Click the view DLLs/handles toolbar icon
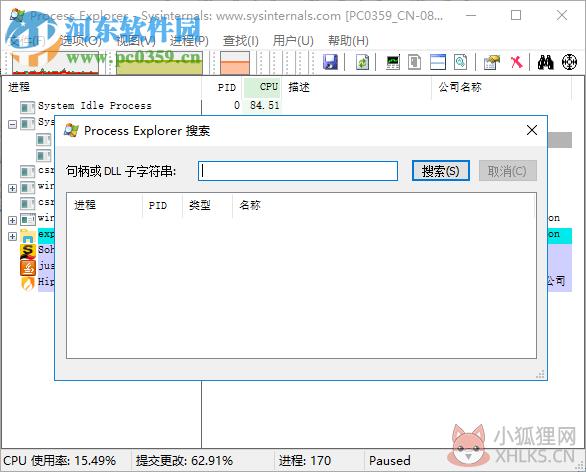 (460, 62)
